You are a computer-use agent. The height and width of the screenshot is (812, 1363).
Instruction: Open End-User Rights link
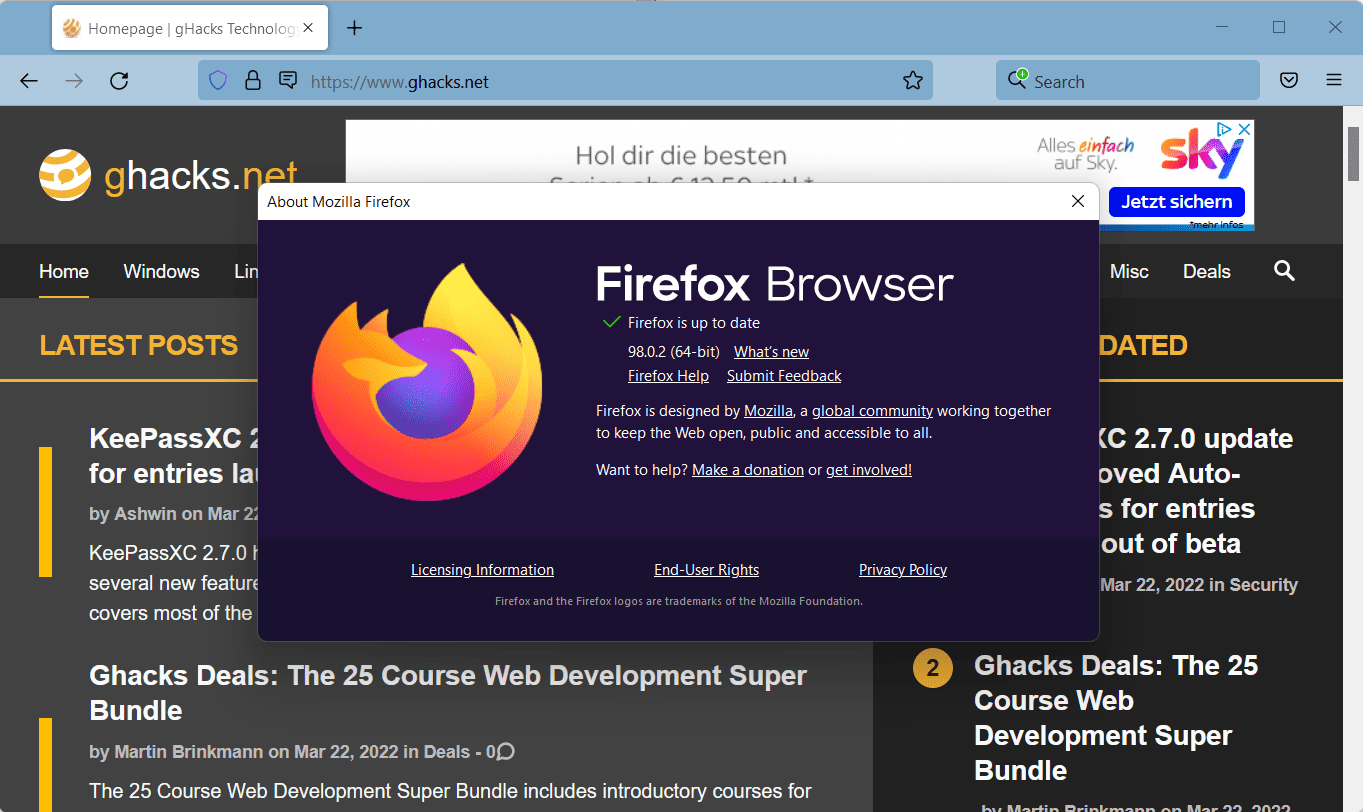(706, 570)
